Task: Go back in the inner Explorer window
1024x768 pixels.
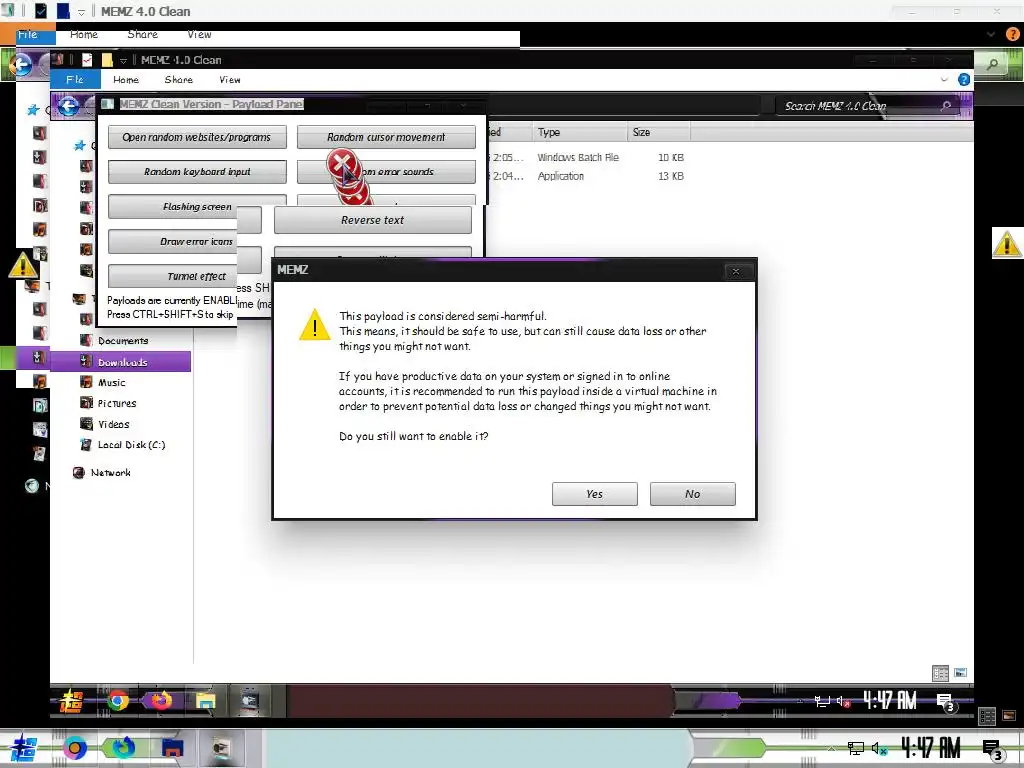Action: click(x=69, y=106)
